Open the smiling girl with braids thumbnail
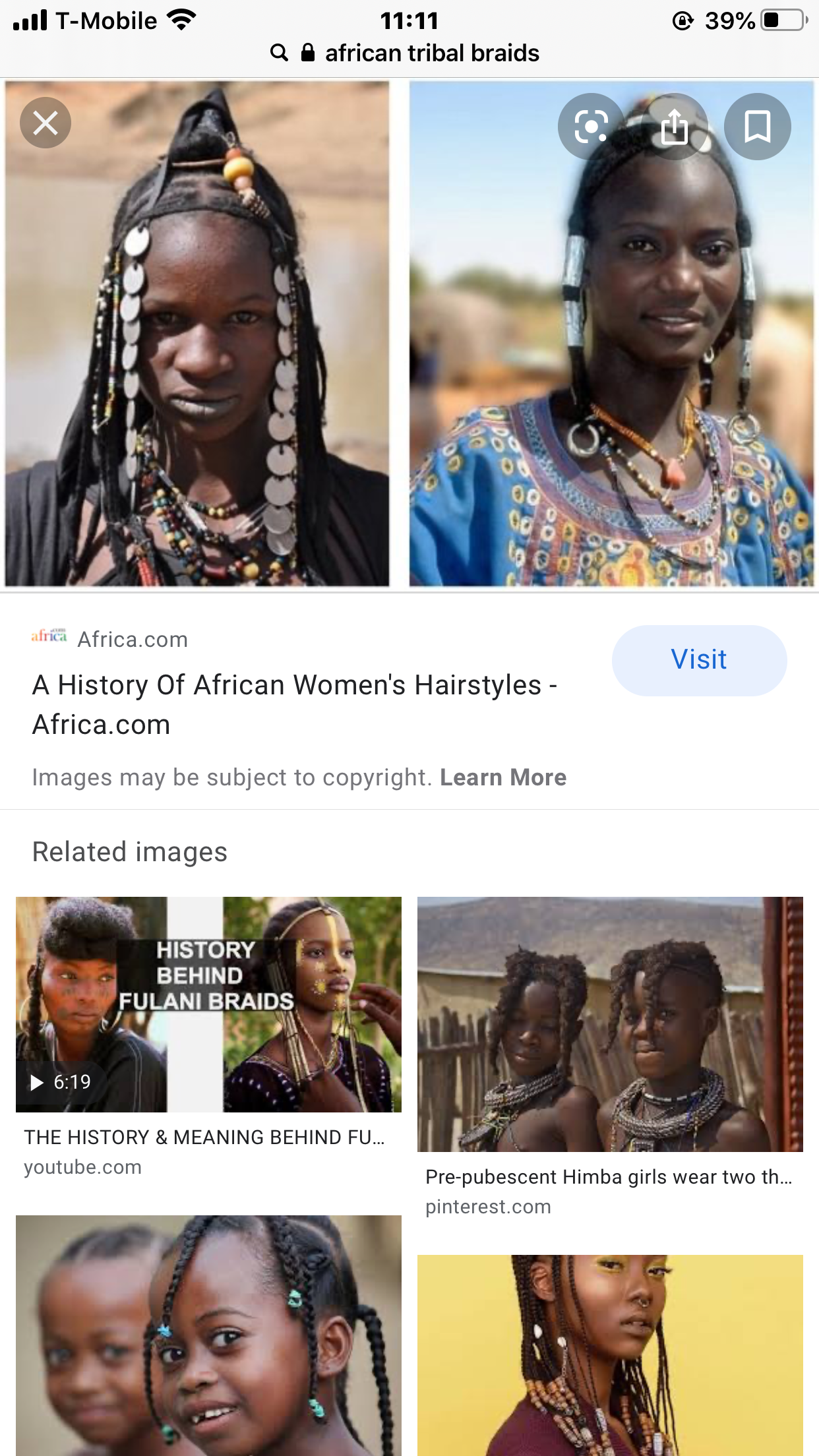819x1456 pixels. coord(208,1335)
